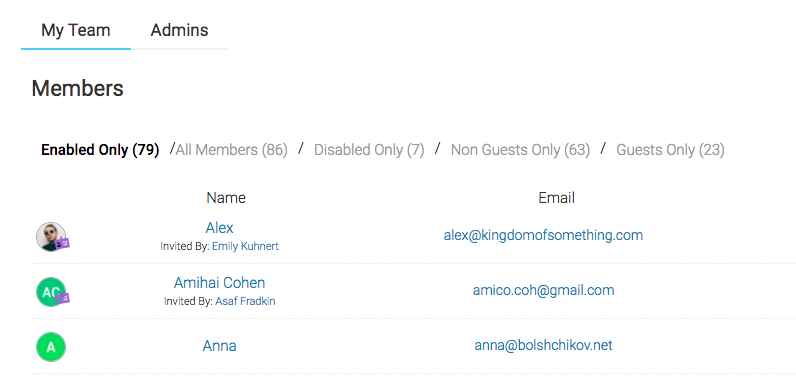The height and width of the screenshot is (378, 796).
Task: Open the Admins tab
Action: 179,30
